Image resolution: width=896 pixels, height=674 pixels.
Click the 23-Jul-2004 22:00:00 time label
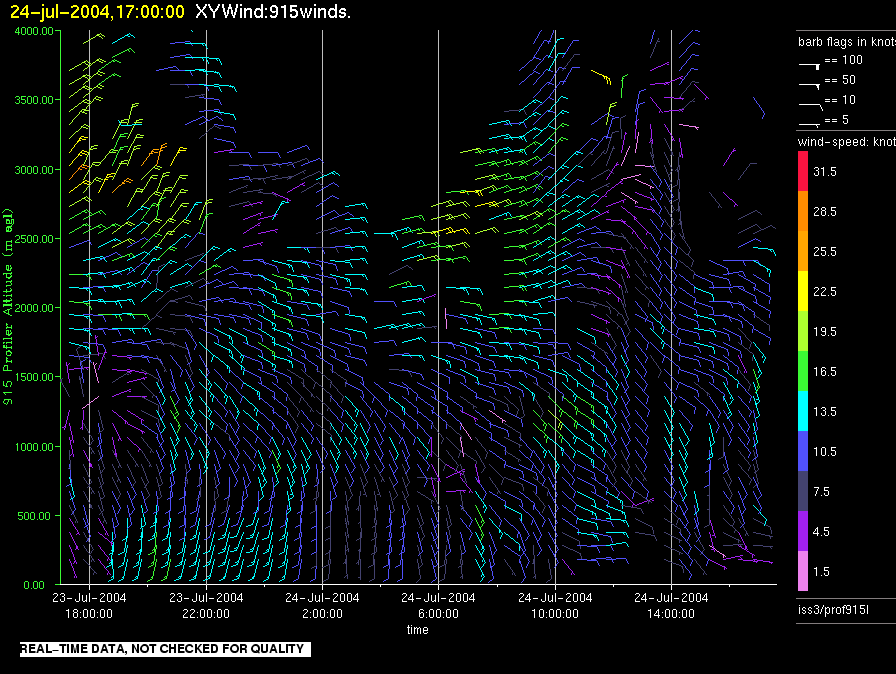[206, 605]
